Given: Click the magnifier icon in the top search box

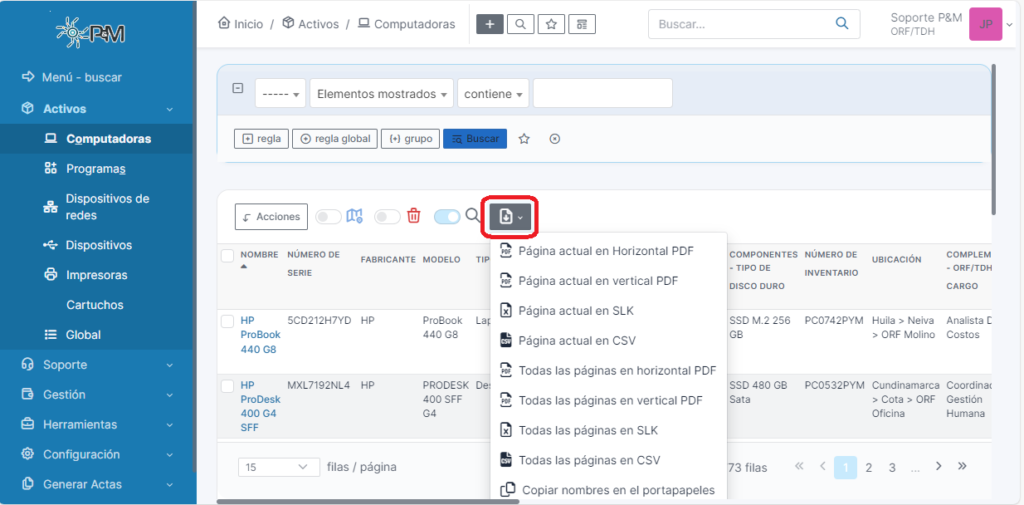Looking at the screenshot, I should 842,24.
